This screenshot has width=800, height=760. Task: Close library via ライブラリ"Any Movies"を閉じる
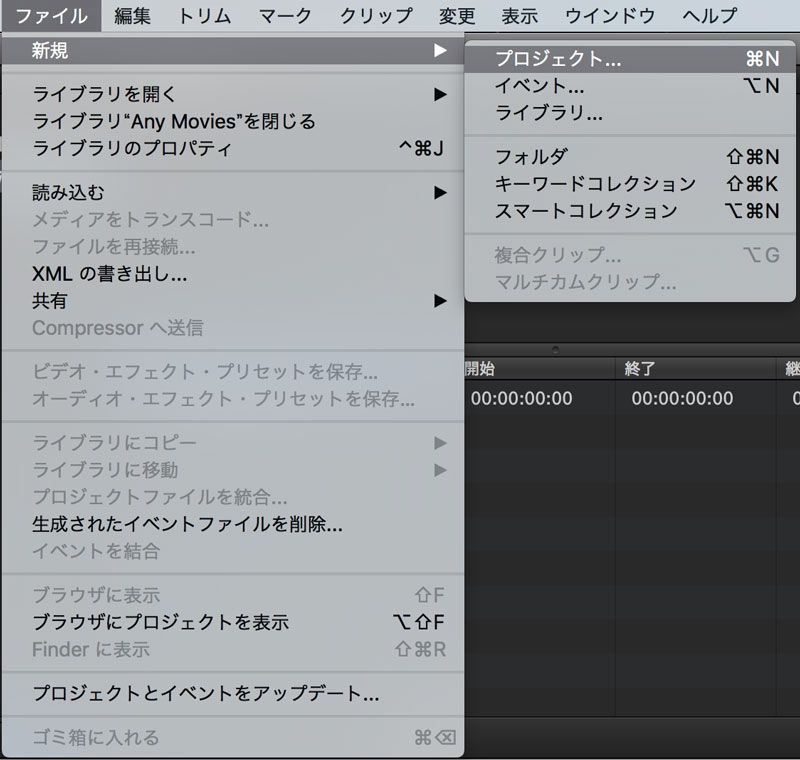174,121
